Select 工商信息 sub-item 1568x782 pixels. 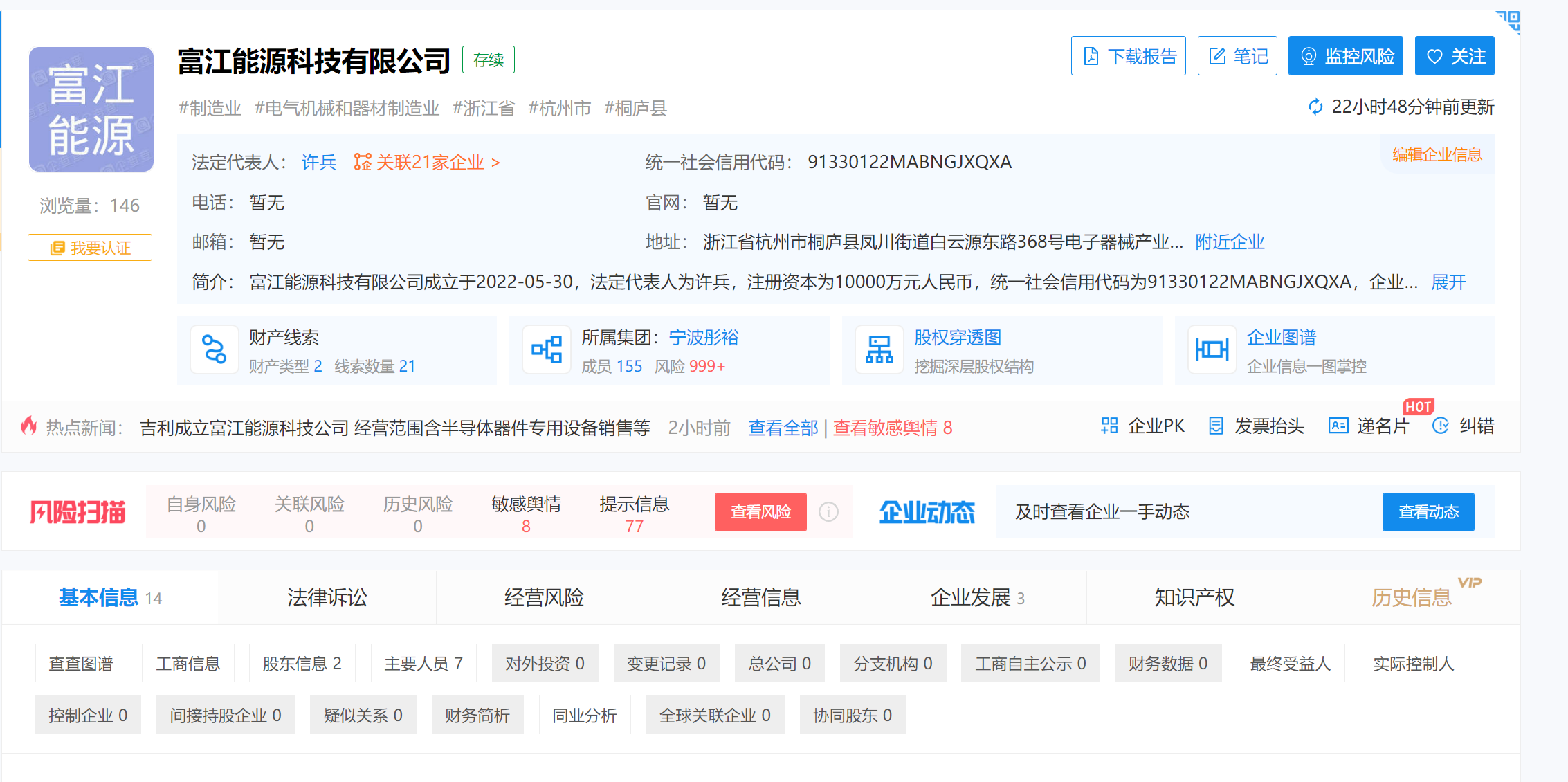coord(188,663)
